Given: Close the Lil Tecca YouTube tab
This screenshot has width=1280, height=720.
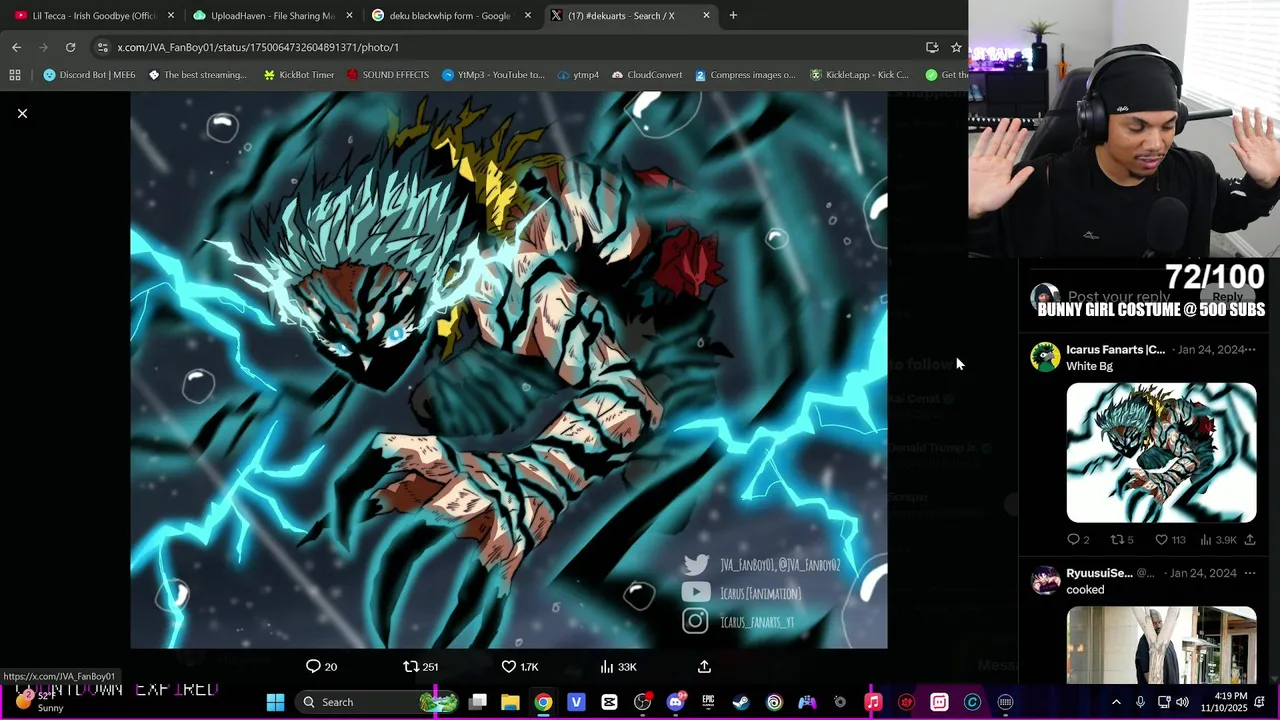Looking at the screenshot, I should point(170,15).
